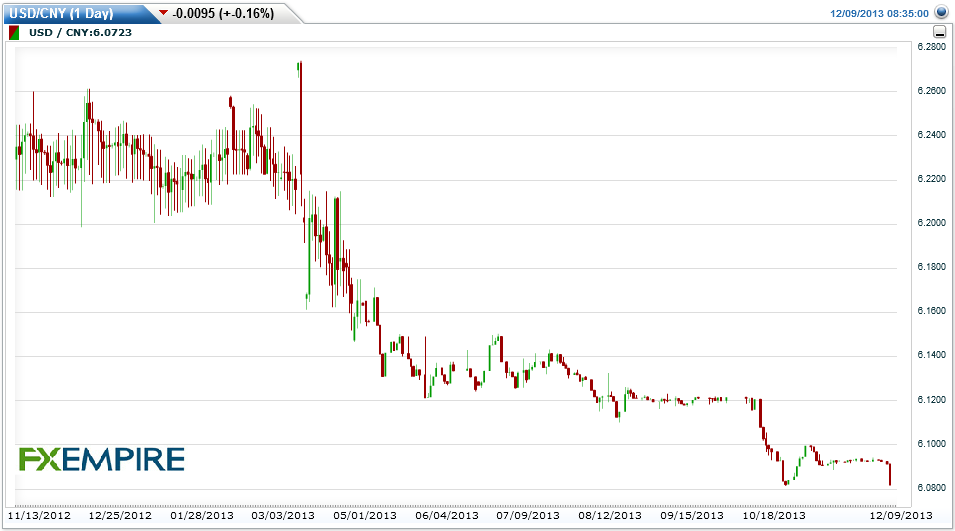This screenshot has width=955, height=531.
Task: Click the 6.2800 y-axis price label
Action: pyautogui.click(x=932, y=47)
